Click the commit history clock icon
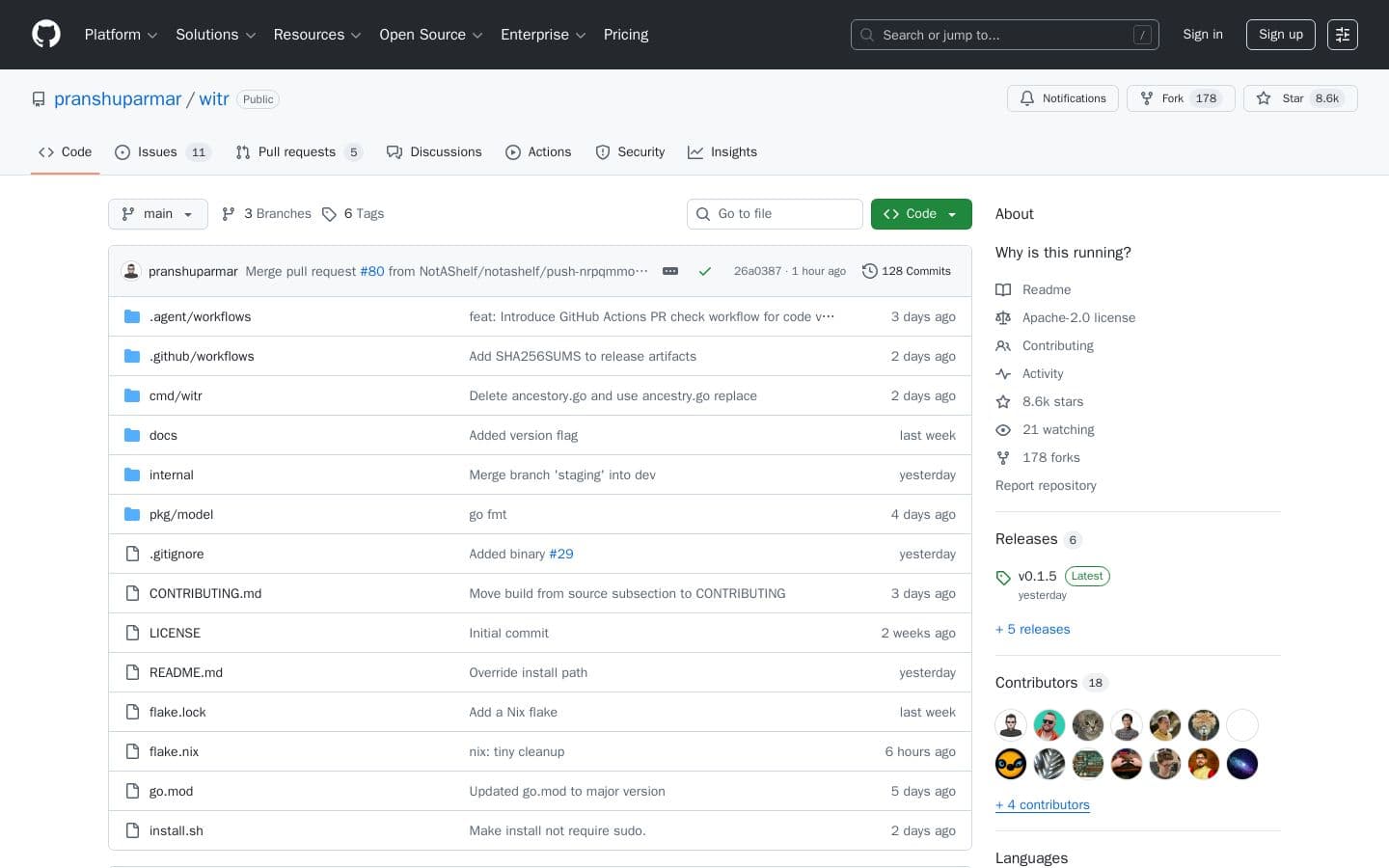This screenshot has width=1389, height=868. tap(870, 271)
